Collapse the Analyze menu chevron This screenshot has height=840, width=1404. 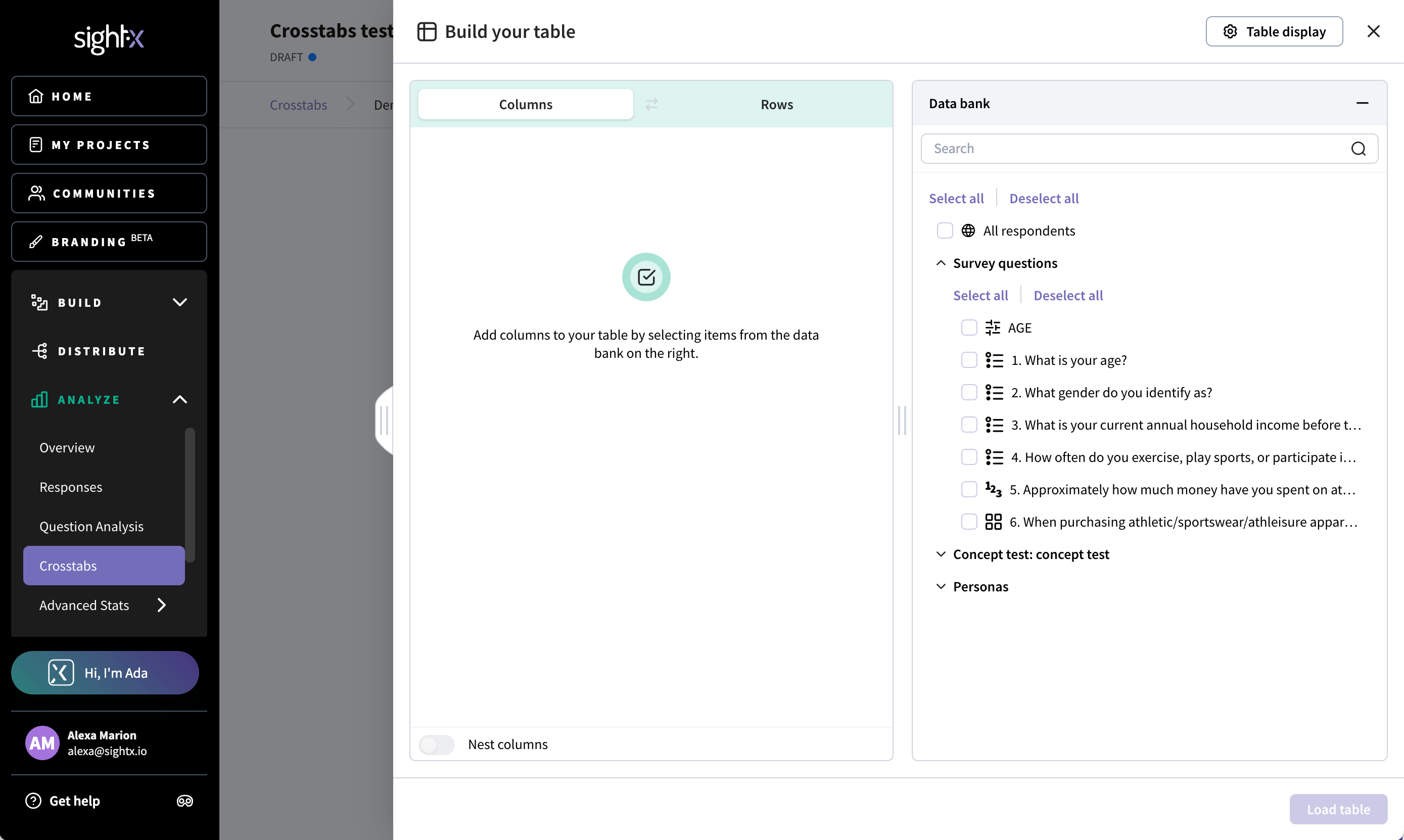(179, 400)
